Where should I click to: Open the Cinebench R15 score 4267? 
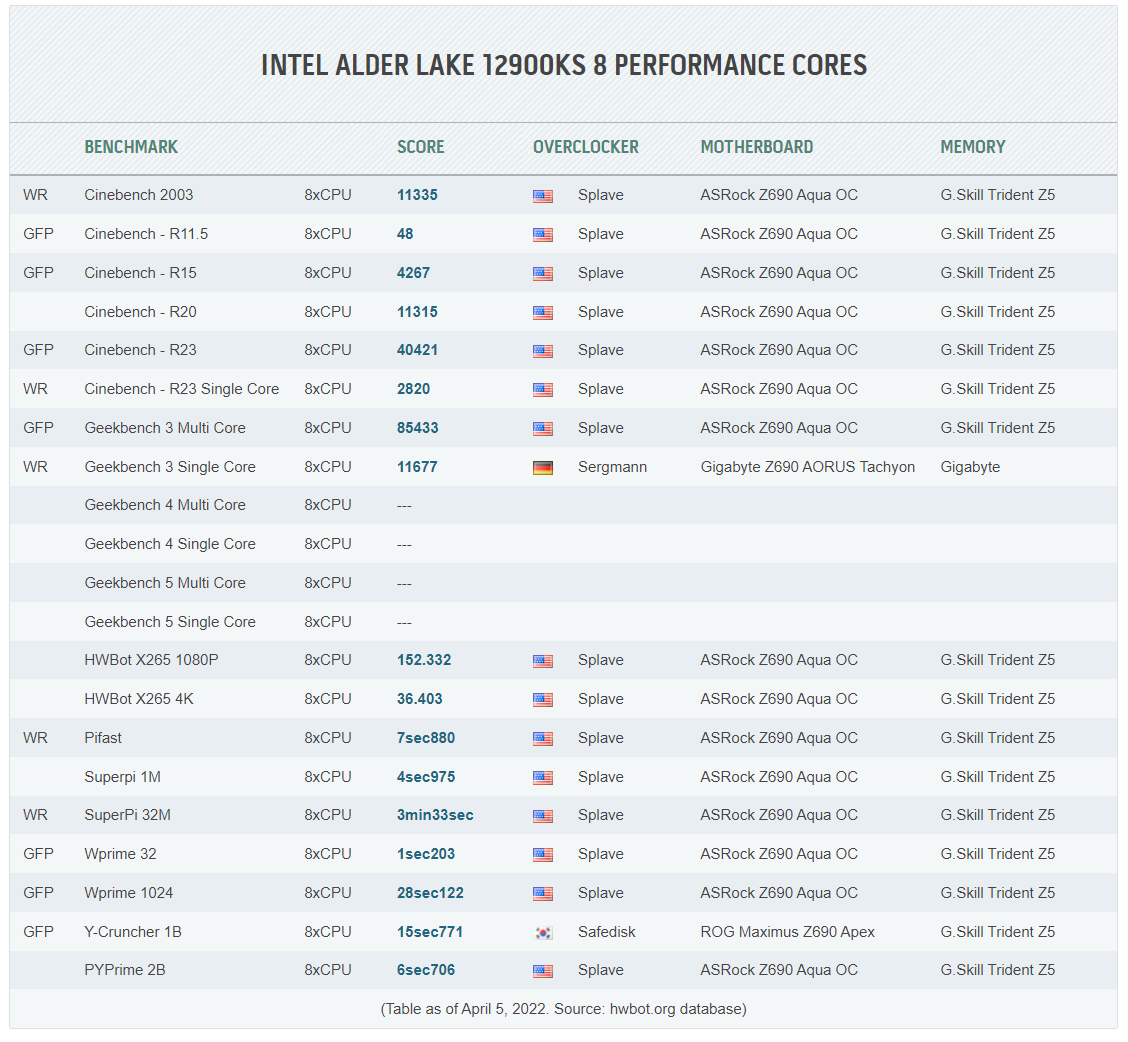pyautogui.click(x=414, y=273)
